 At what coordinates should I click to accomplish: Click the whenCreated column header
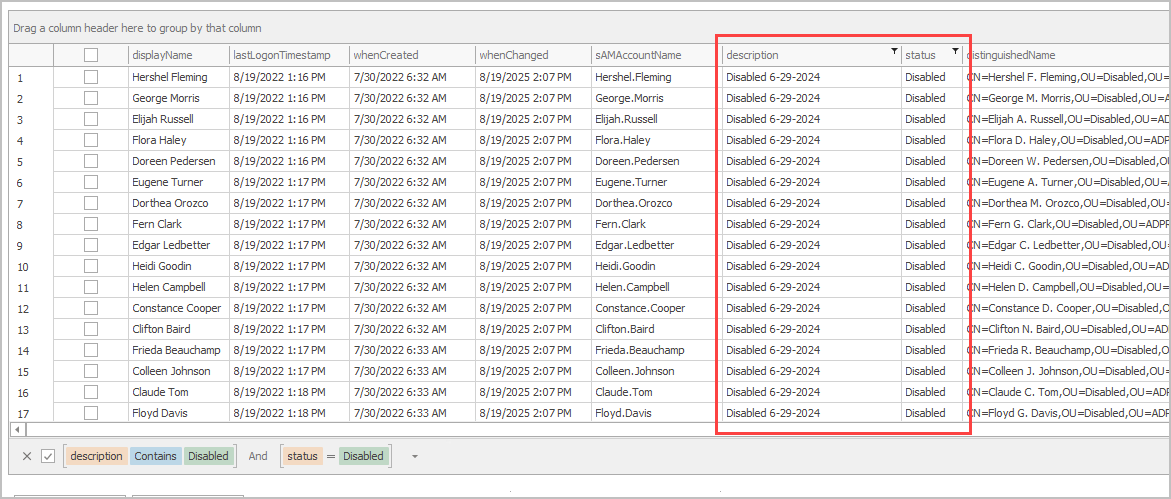click(386, 55)
